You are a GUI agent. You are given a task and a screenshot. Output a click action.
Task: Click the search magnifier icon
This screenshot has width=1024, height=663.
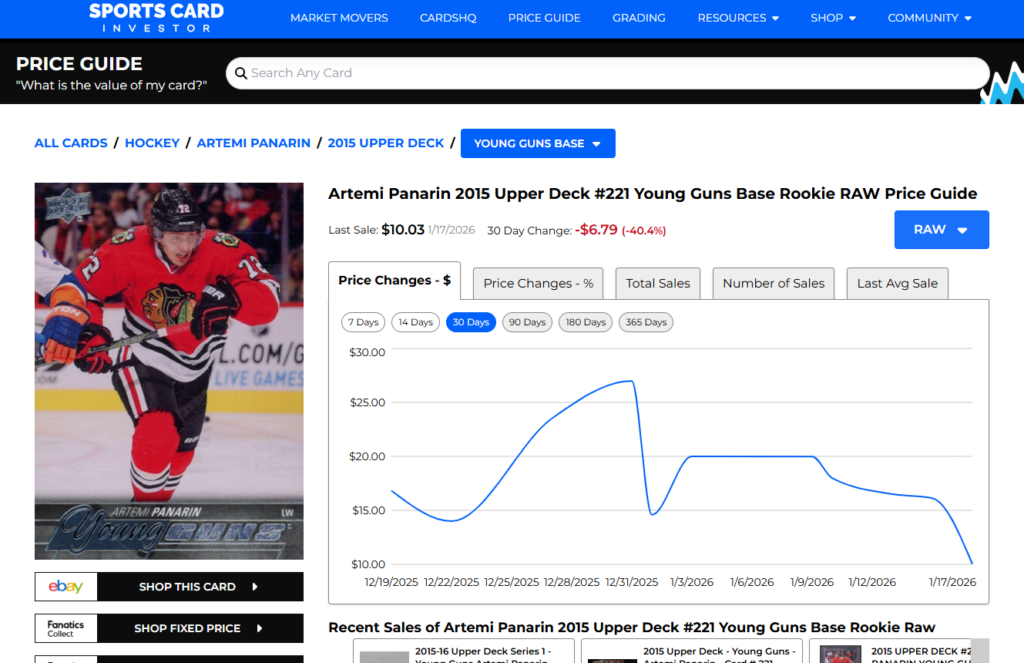tap(239, 73)
